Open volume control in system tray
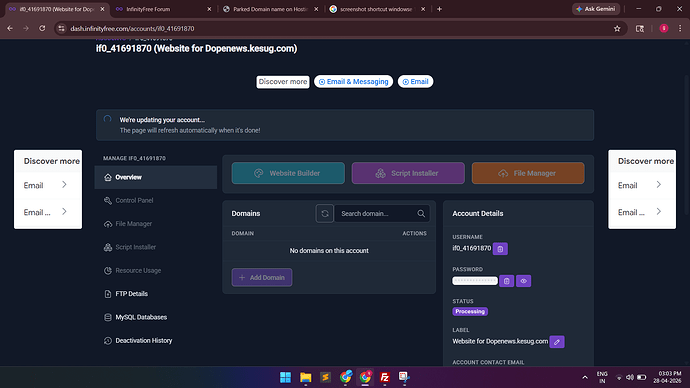 point(630,377)
